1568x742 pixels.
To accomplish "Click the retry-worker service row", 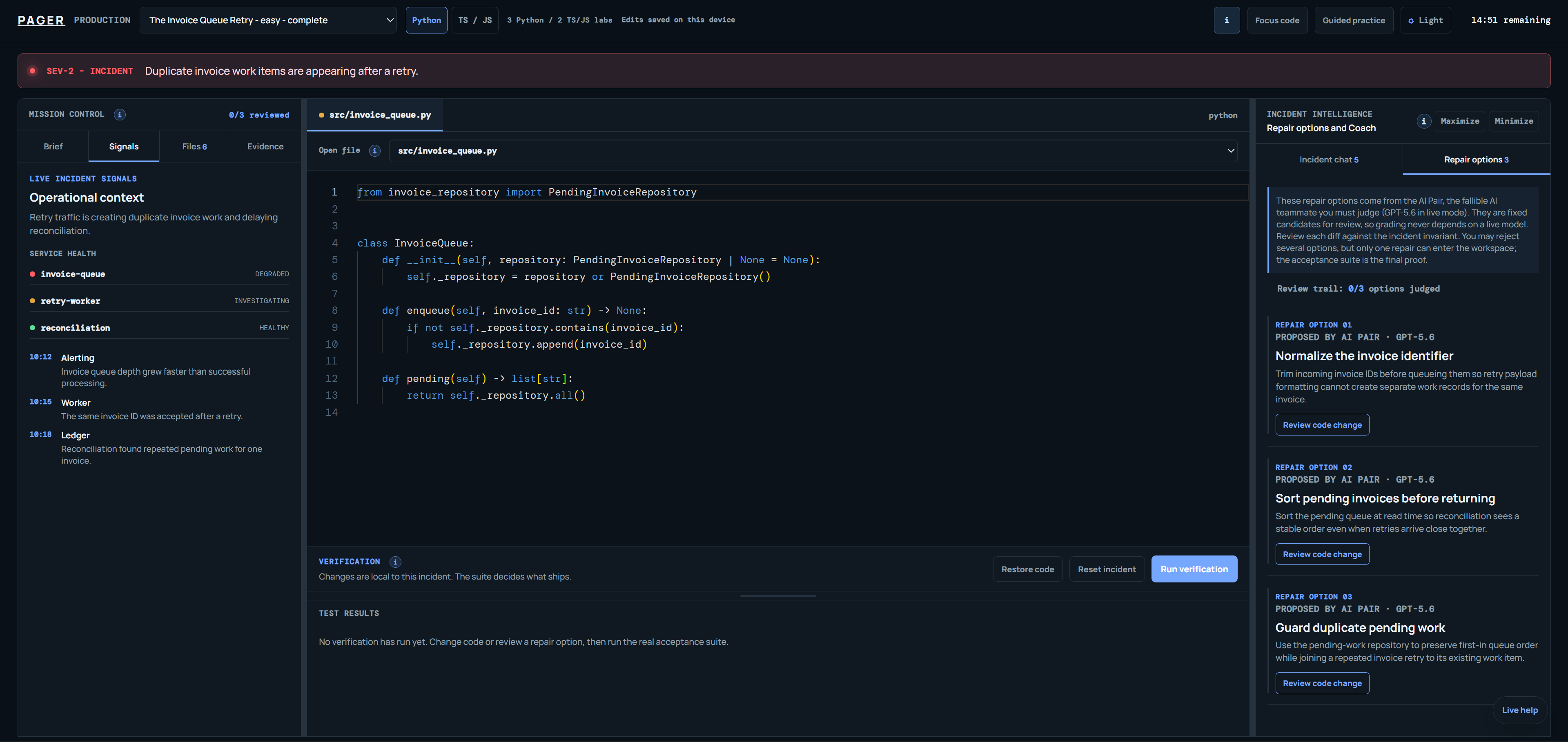I will click(x=160, y=301).
